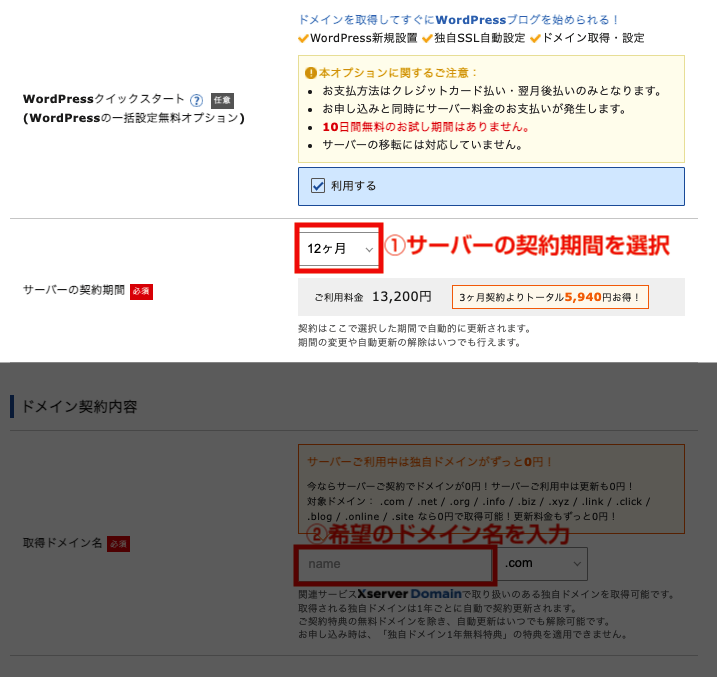Click the Xserver Domain service name

pos(410,592)
